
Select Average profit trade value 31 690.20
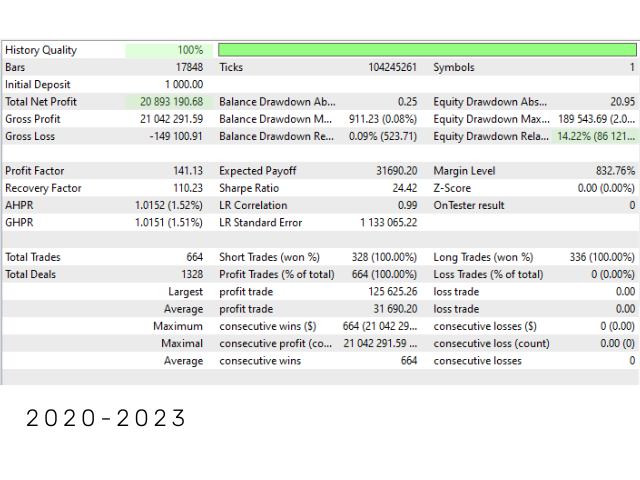point(395,309)
